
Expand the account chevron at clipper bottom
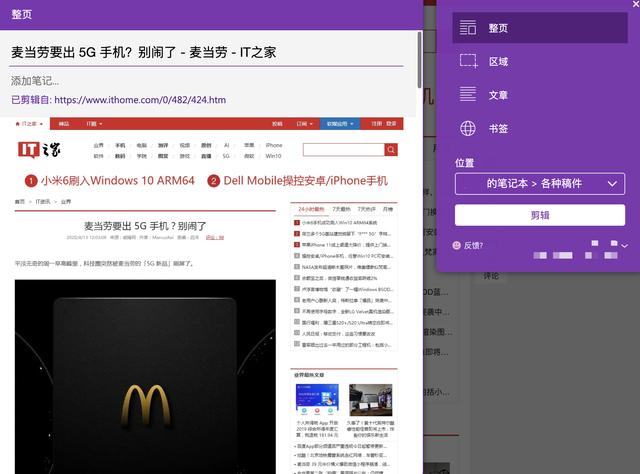point(624,246)
